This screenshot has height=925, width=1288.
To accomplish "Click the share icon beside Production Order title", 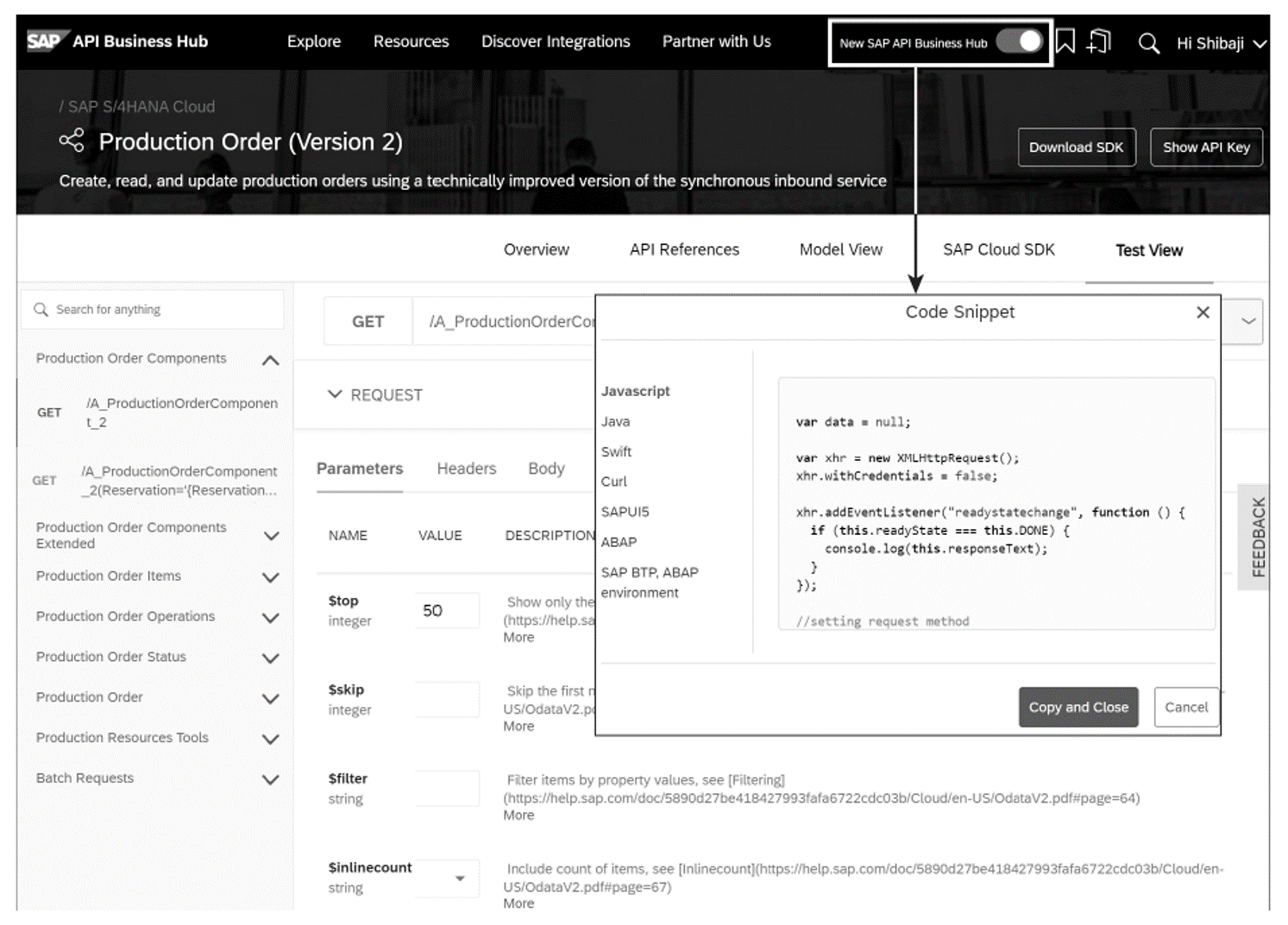I will point(72,142).
